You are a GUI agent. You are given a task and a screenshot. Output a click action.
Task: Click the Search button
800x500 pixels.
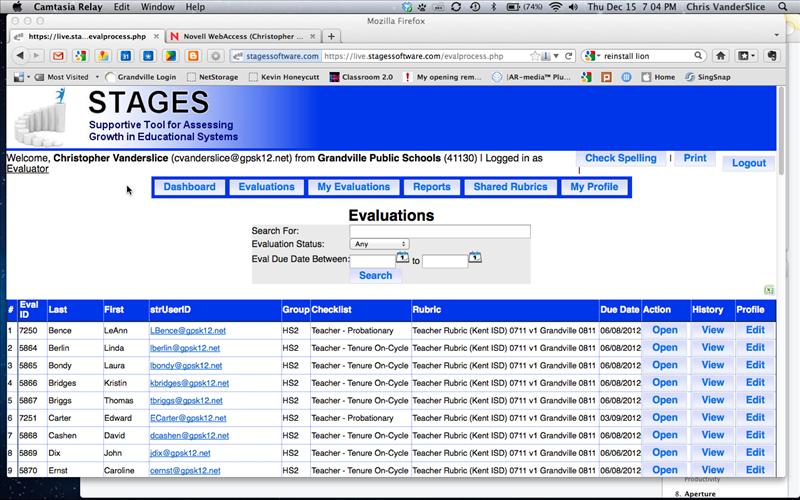(376, 276)
